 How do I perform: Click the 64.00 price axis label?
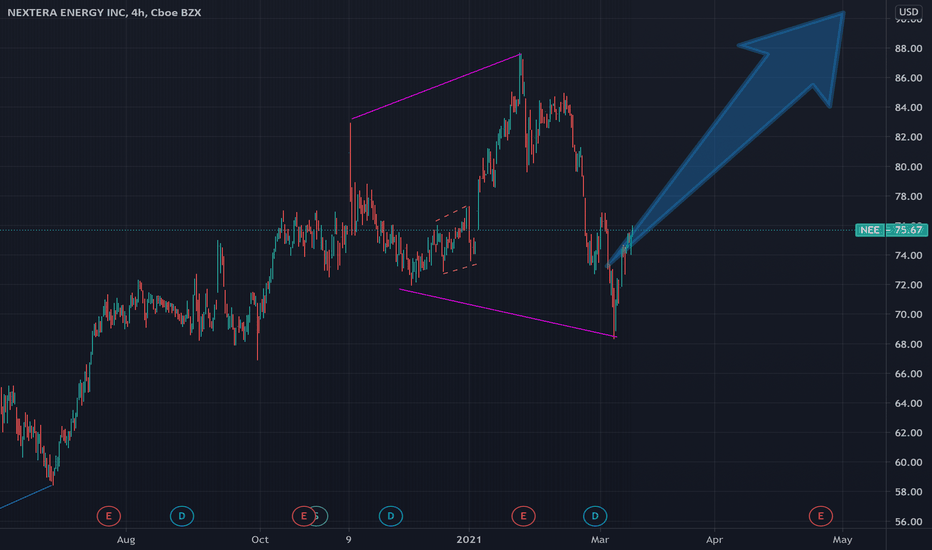click(x=909, y=403)
